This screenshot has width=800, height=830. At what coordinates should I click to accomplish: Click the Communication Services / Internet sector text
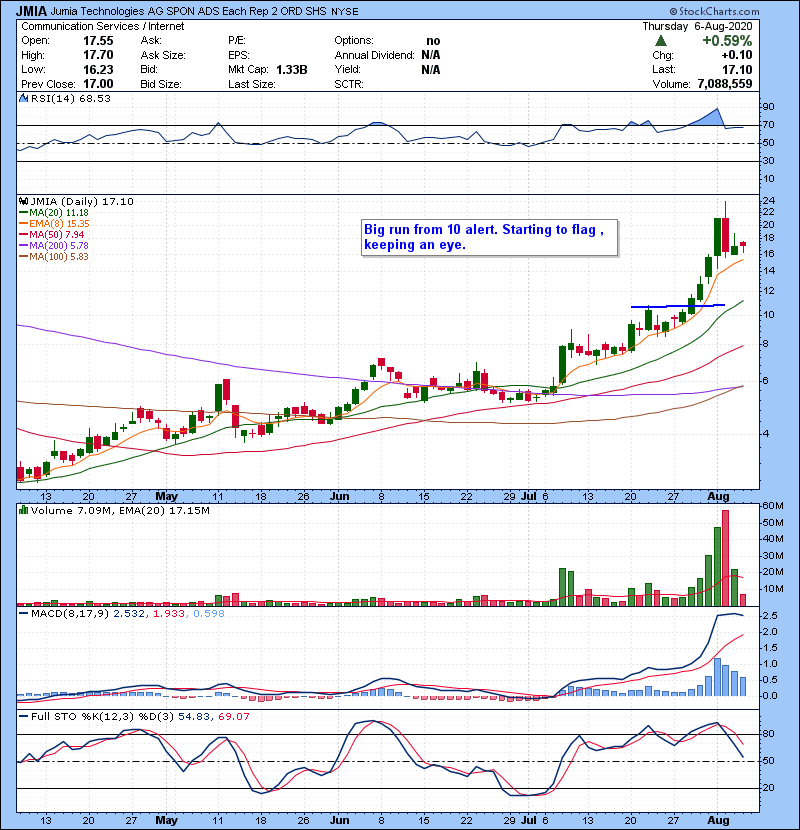(x=103, y=26)
